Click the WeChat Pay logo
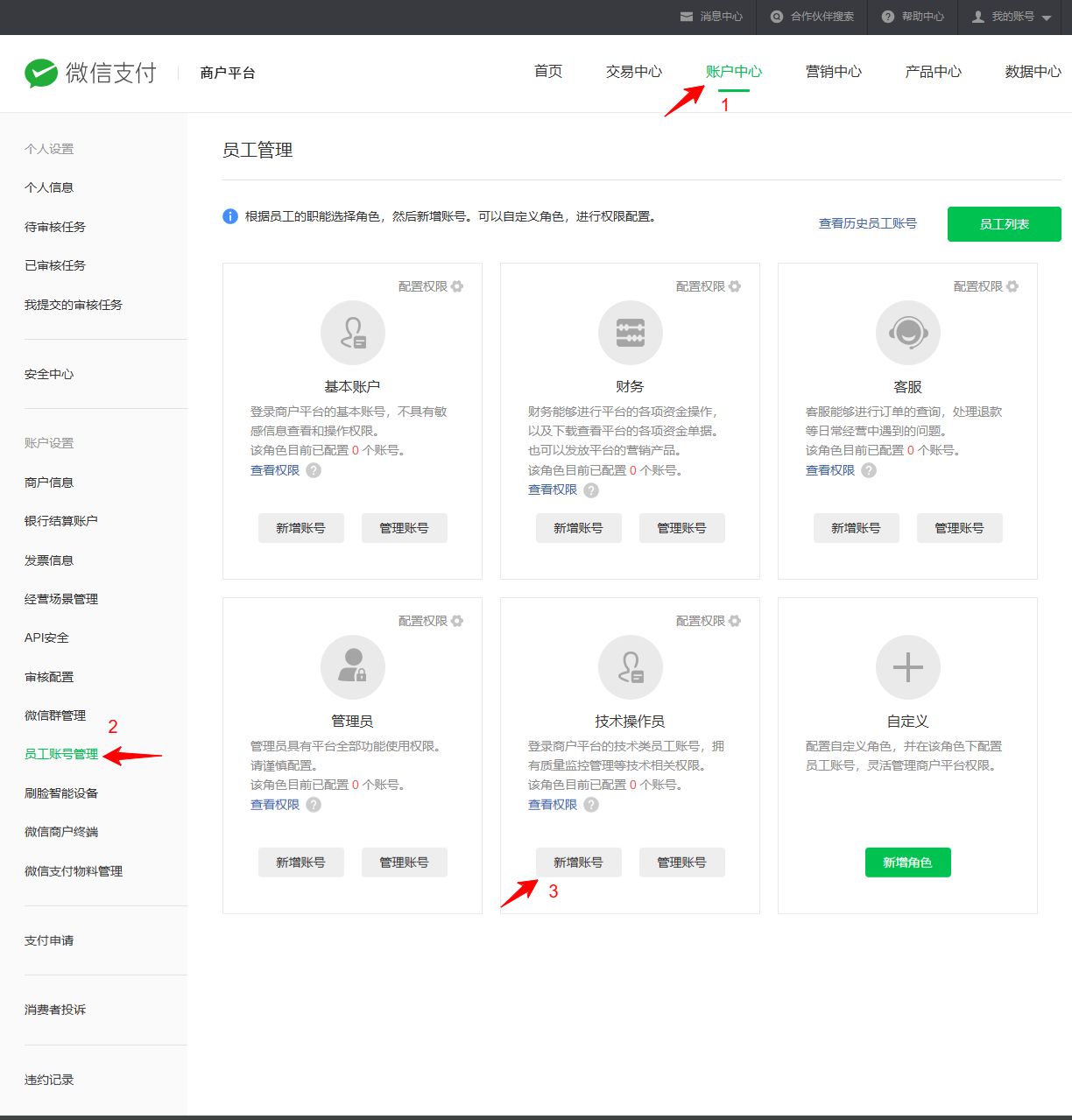The height and width of the screenshot is (1120, 1072). tap(89, 73)
